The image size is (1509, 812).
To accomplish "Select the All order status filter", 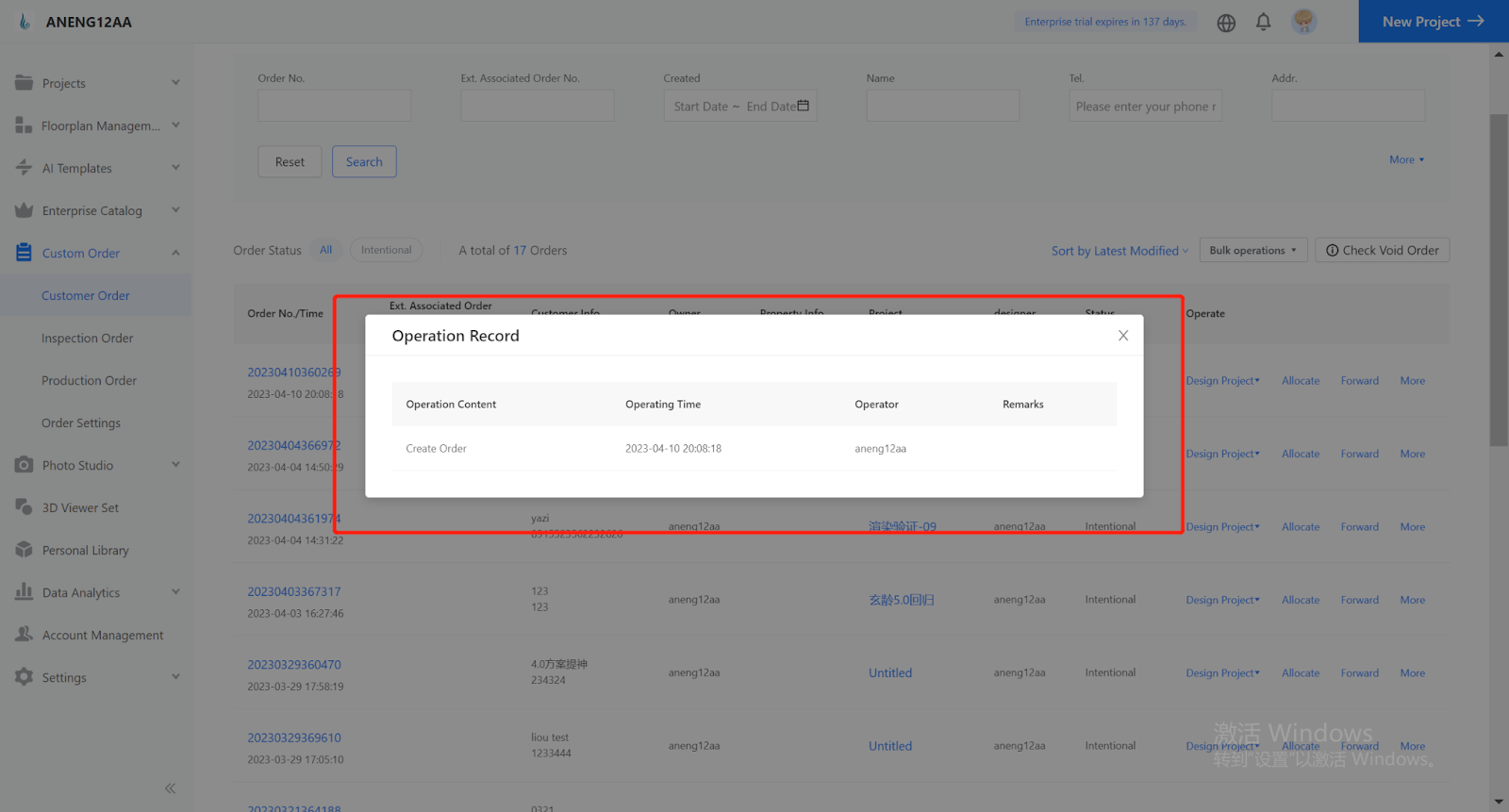I will coord(326,250).
